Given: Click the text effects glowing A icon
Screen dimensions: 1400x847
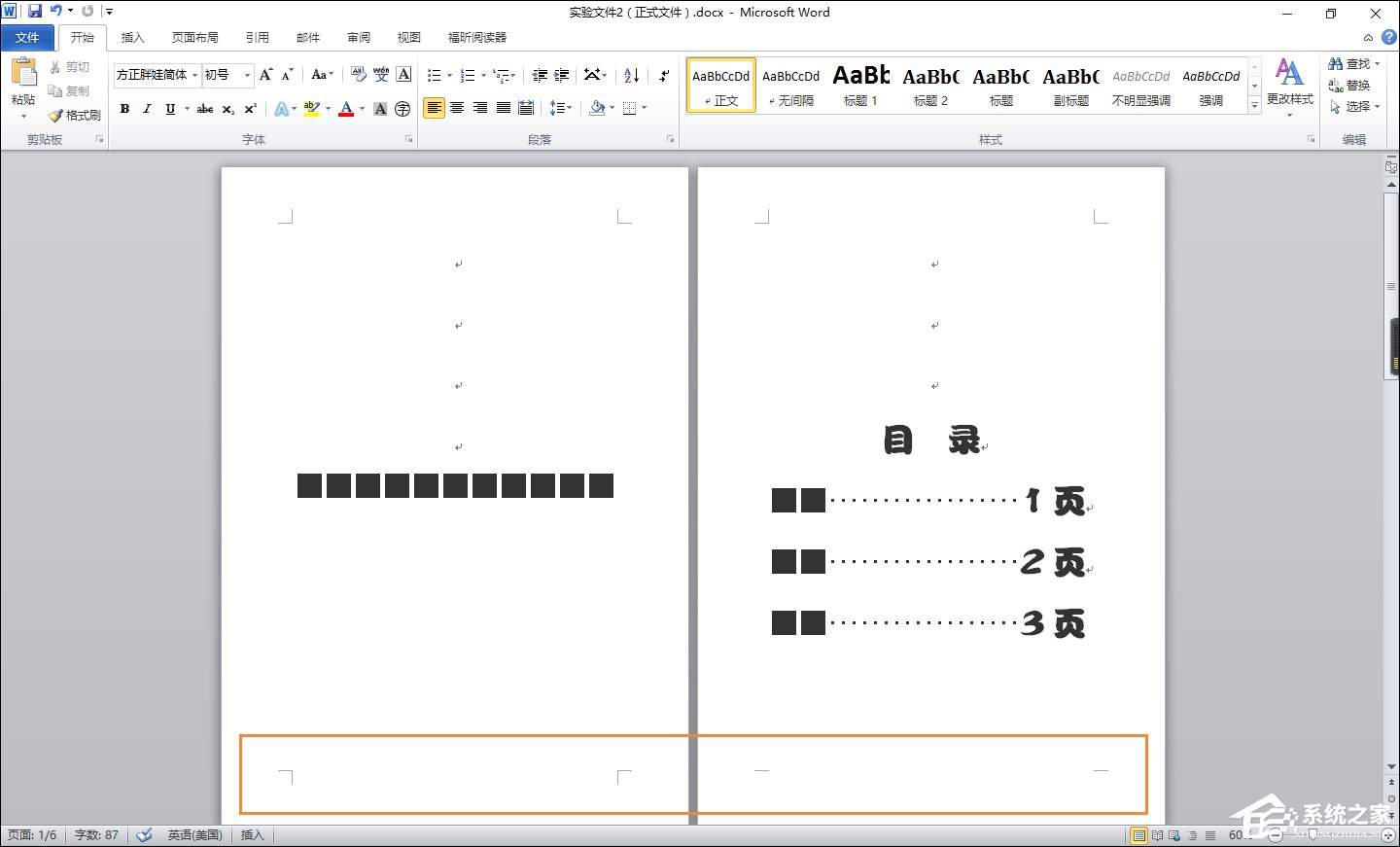Looking at the screenshot, I should coord(281,109).
